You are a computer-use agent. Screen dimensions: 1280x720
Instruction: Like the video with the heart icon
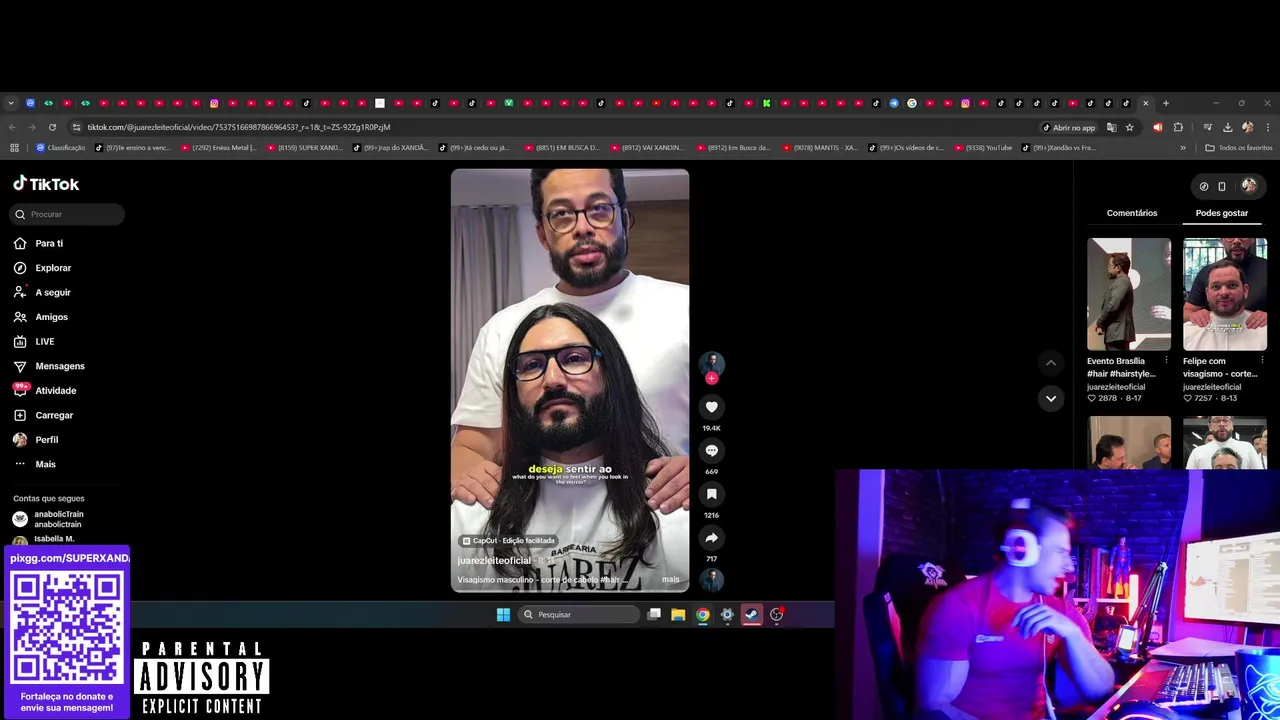point(711,407)
